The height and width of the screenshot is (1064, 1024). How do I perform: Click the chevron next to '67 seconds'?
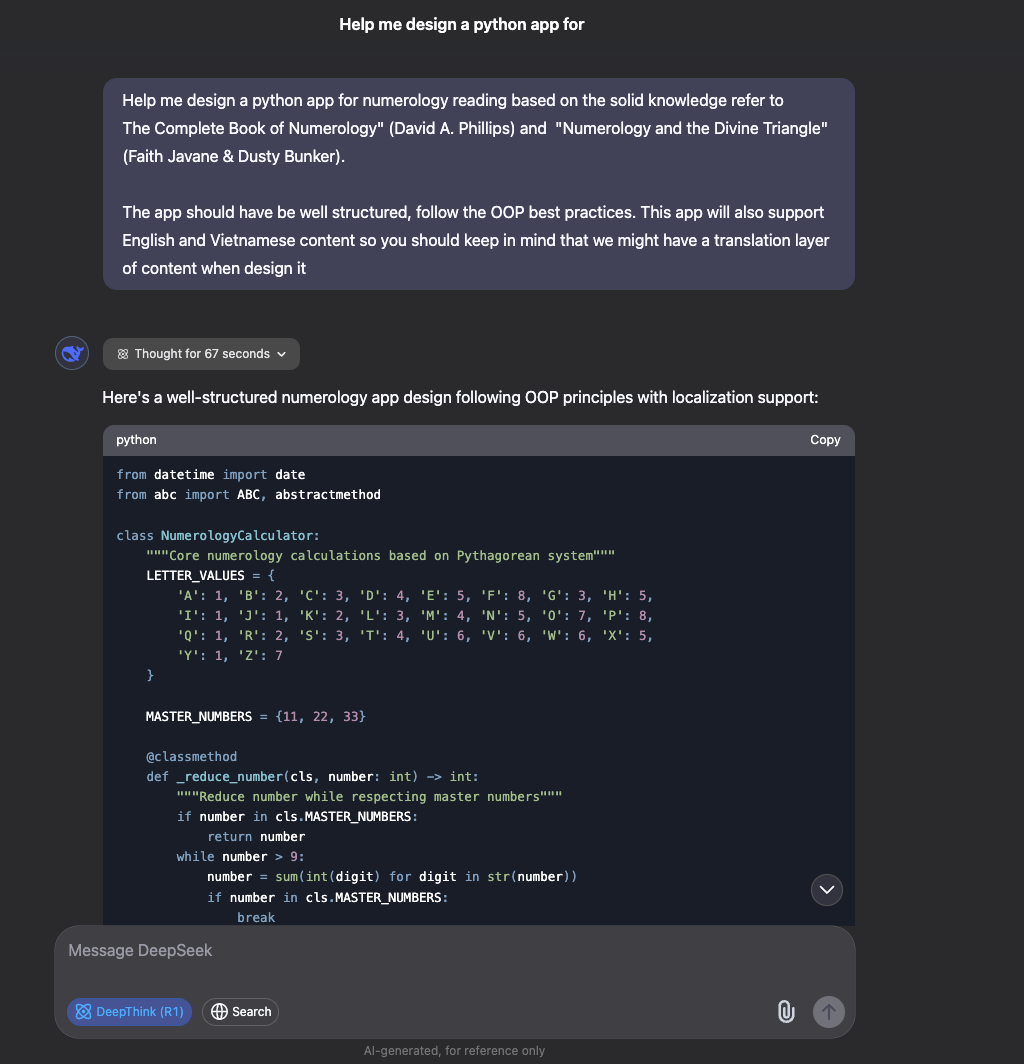pyautogui.click(x=282, y=354)
